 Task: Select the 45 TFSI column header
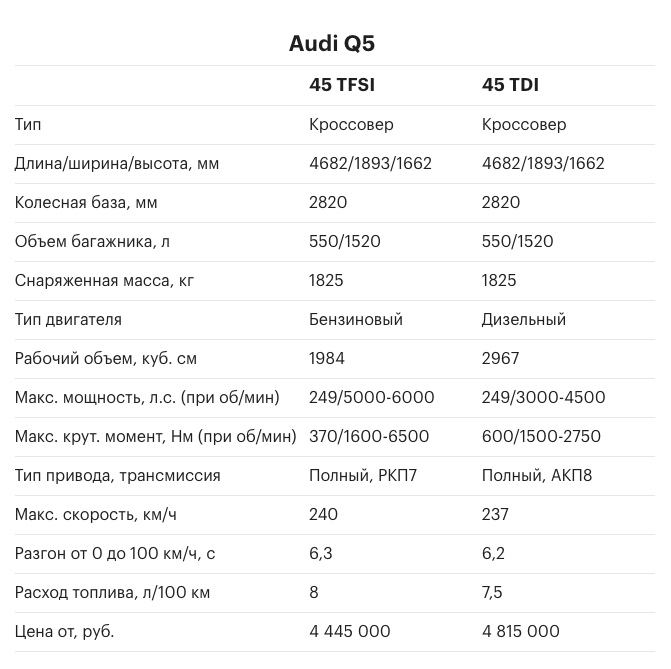(342, 85)
